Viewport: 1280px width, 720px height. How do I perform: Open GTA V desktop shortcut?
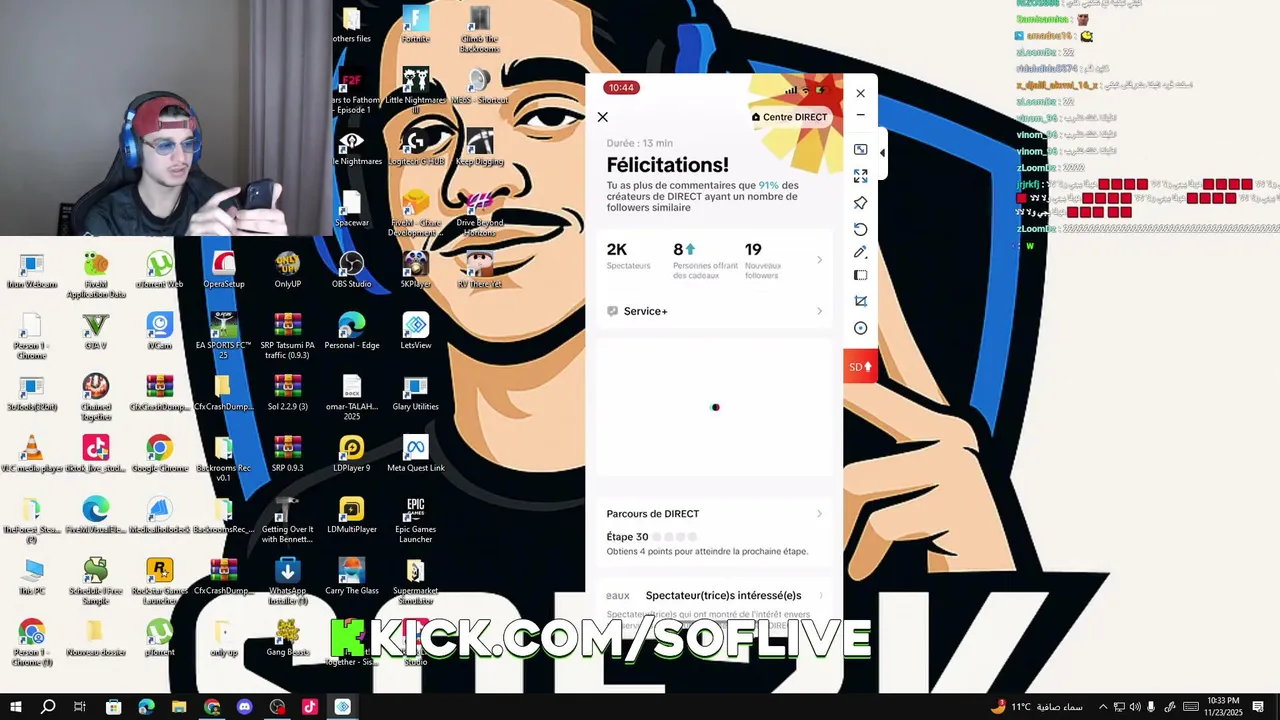(x=95, y=331)
